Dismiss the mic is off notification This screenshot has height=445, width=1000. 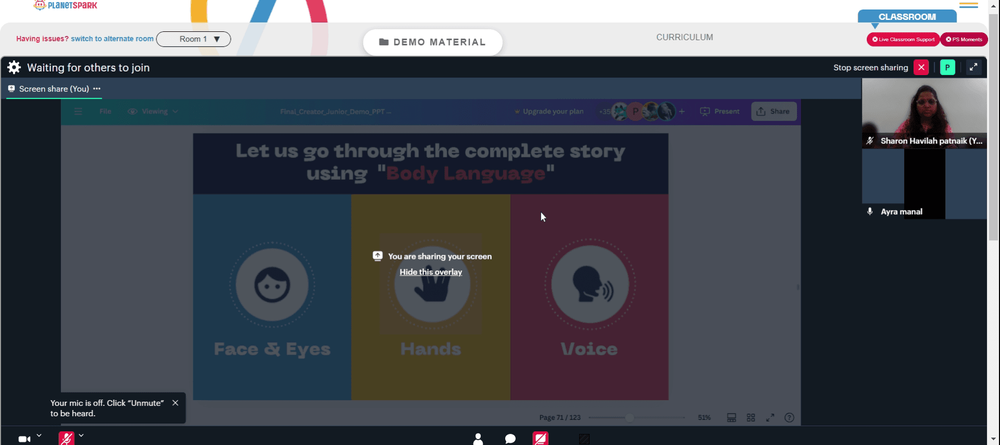pyautogui.click(x=175, y=403)
